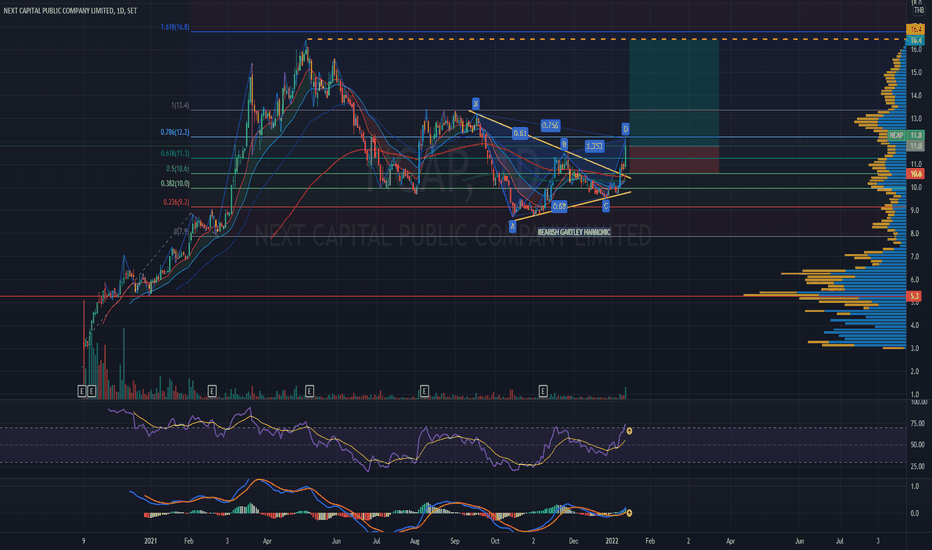Image resolution: width=932 pixels, height=550 pixels.
Task: Click the green profit zone of the long position
Action: (674, 93)
